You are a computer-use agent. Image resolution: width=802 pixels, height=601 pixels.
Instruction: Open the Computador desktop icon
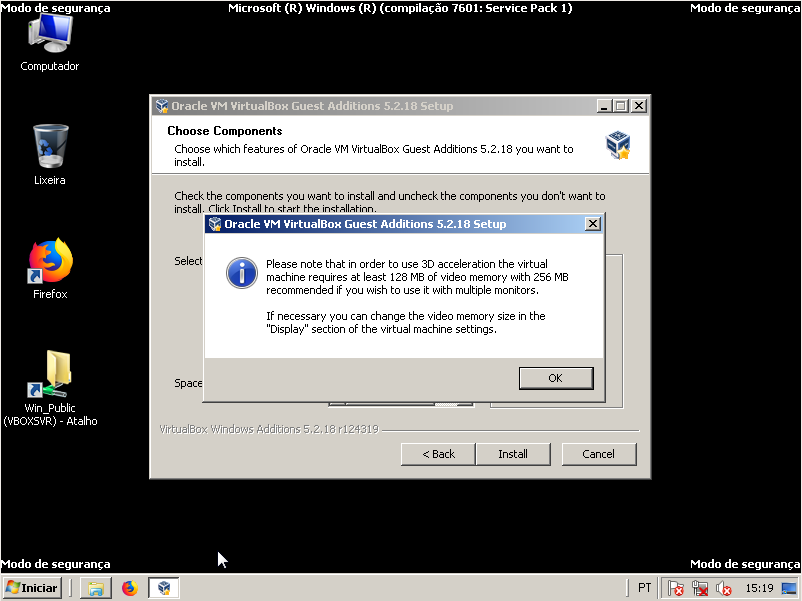tap(50, 43)
